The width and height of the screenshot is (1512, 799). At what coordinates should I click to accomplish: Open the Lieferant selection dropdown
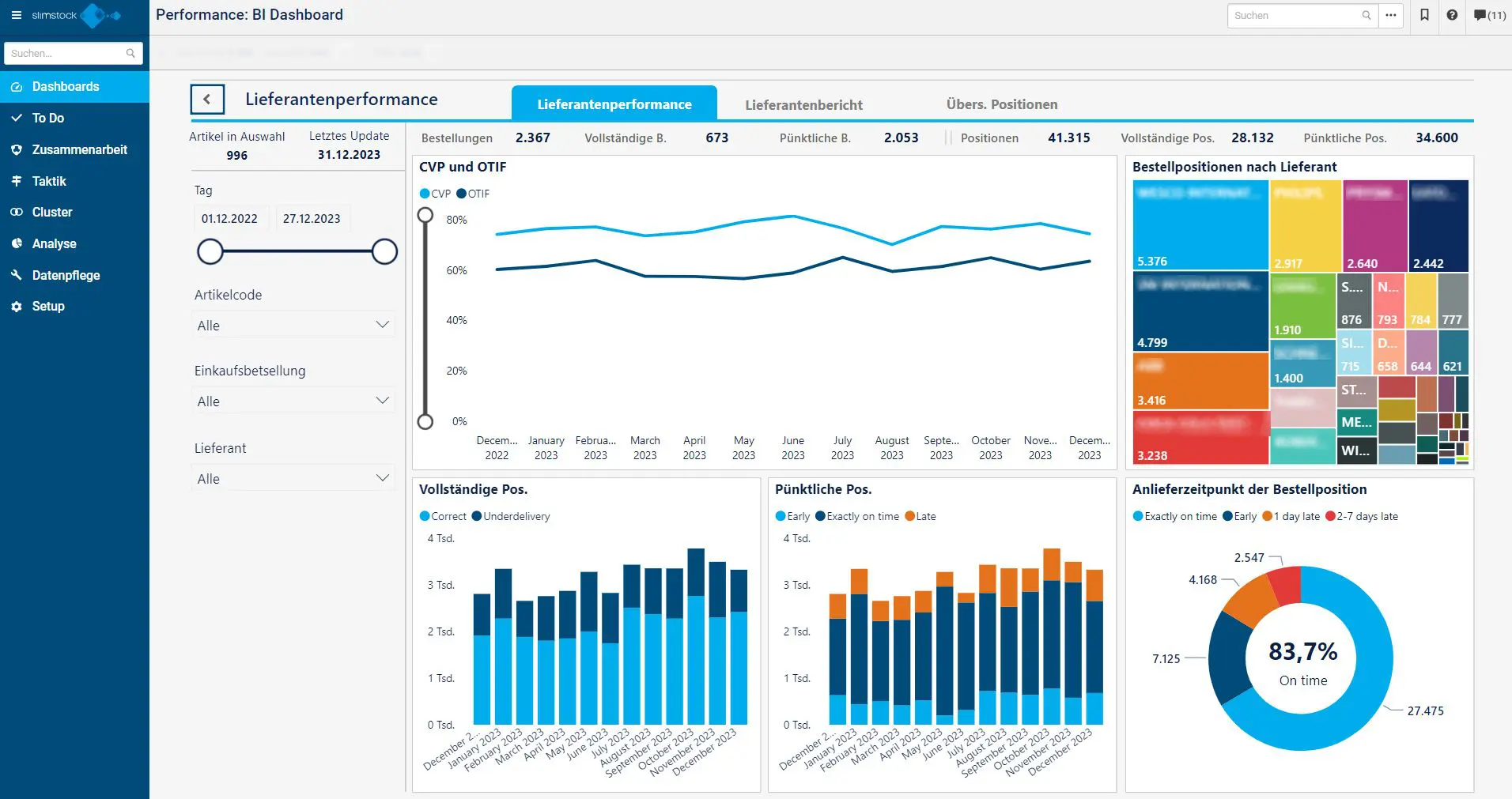click(x=293, y=477)
